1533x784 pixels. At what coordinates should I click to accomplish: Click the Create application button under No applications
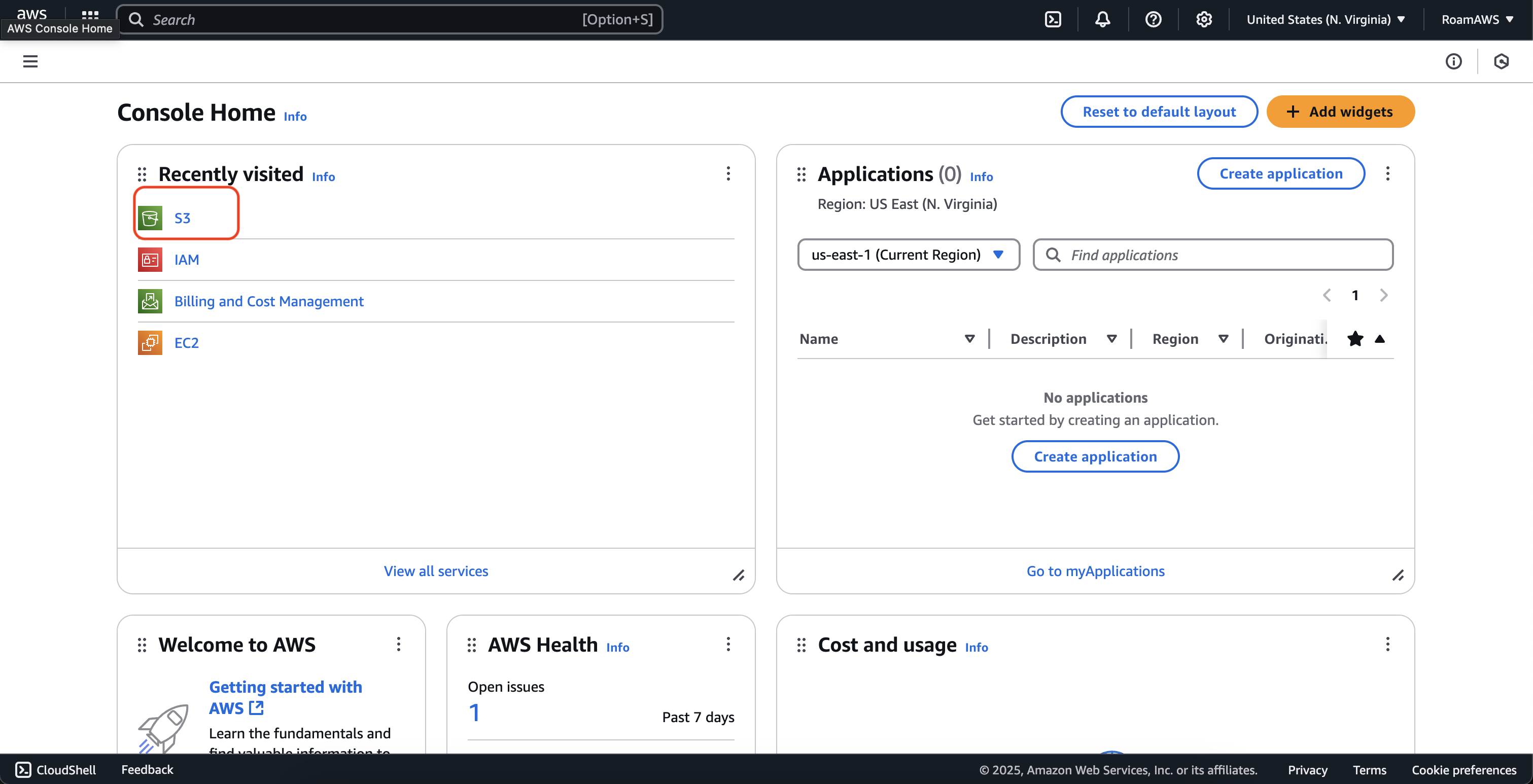1095,456
